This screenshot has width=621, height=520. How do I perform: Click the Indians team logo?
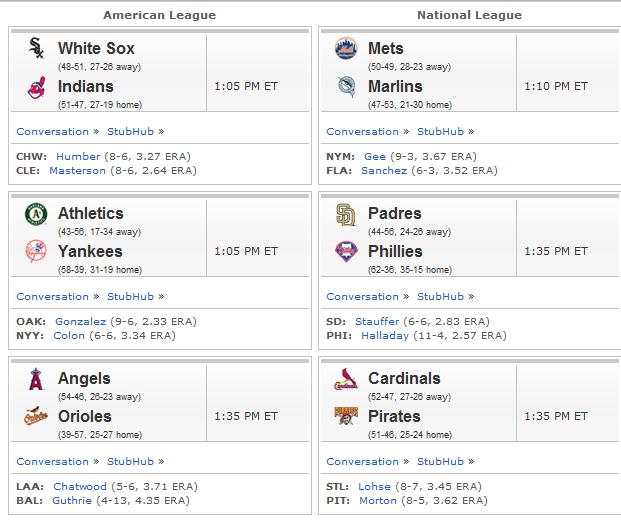click(36, 88)
